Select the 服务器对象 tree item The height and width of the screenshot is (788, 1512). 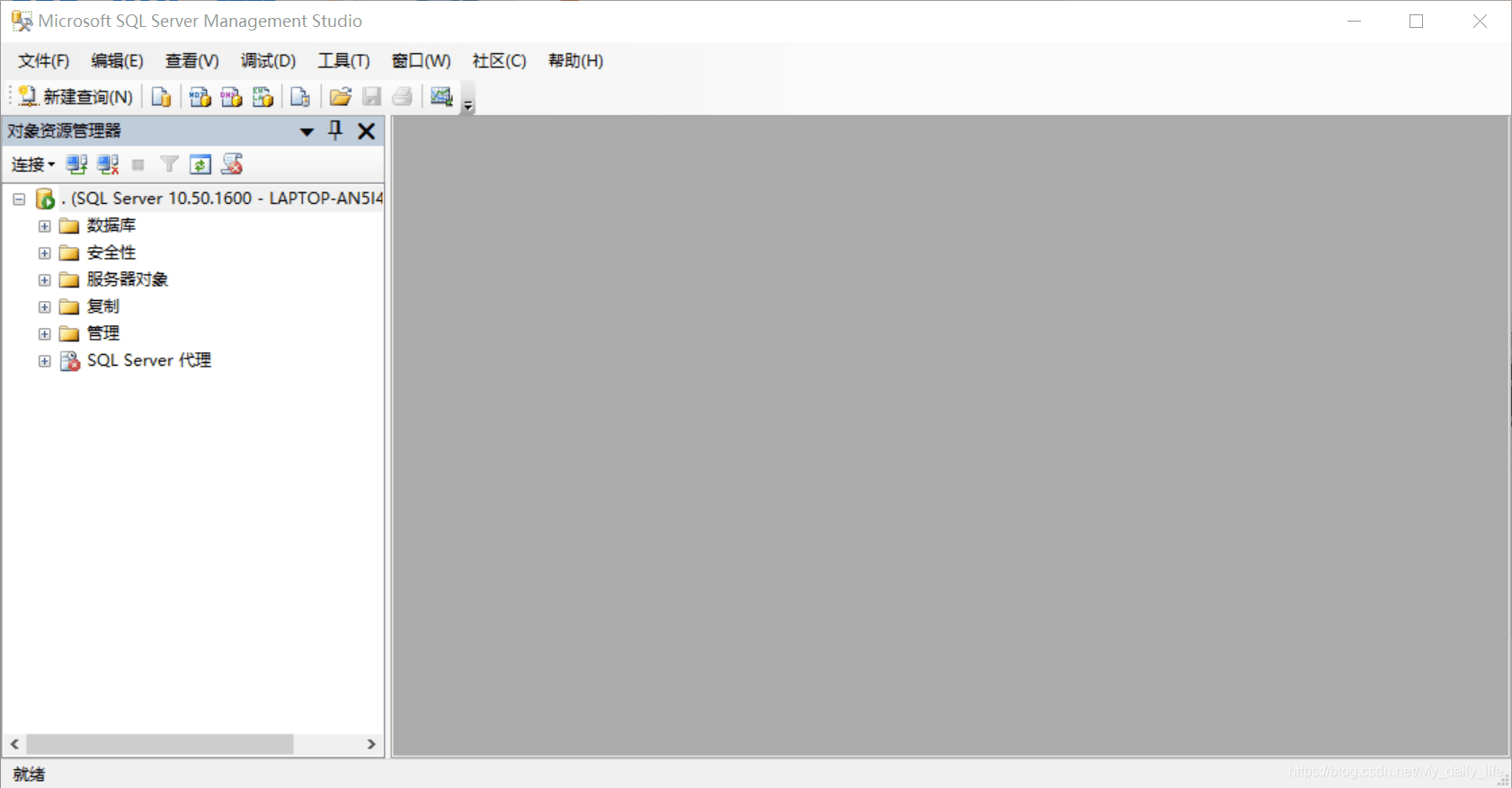128,279
